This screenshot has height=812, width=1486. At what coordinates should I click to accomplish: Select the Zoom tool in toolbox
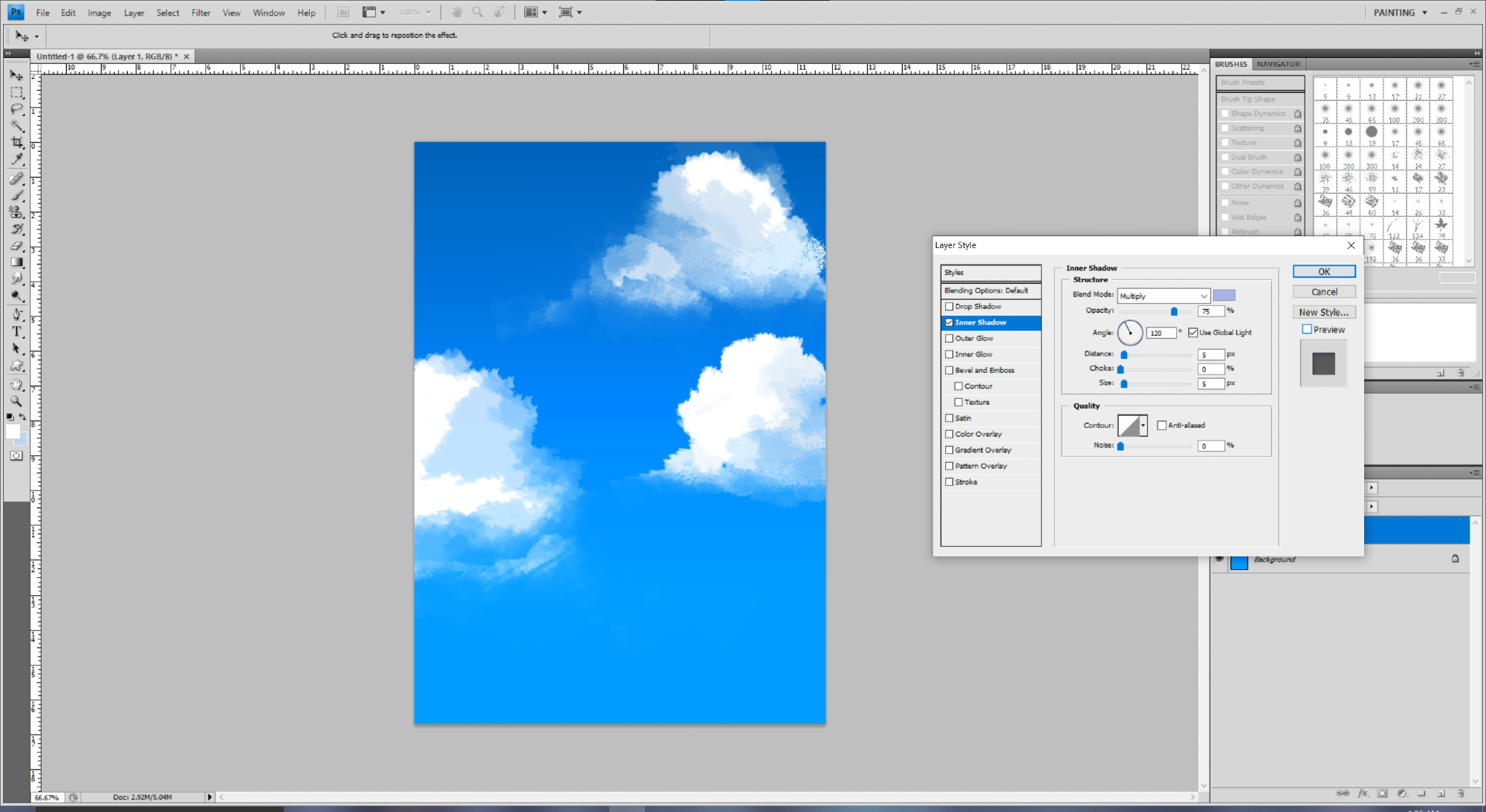point(16,401)
